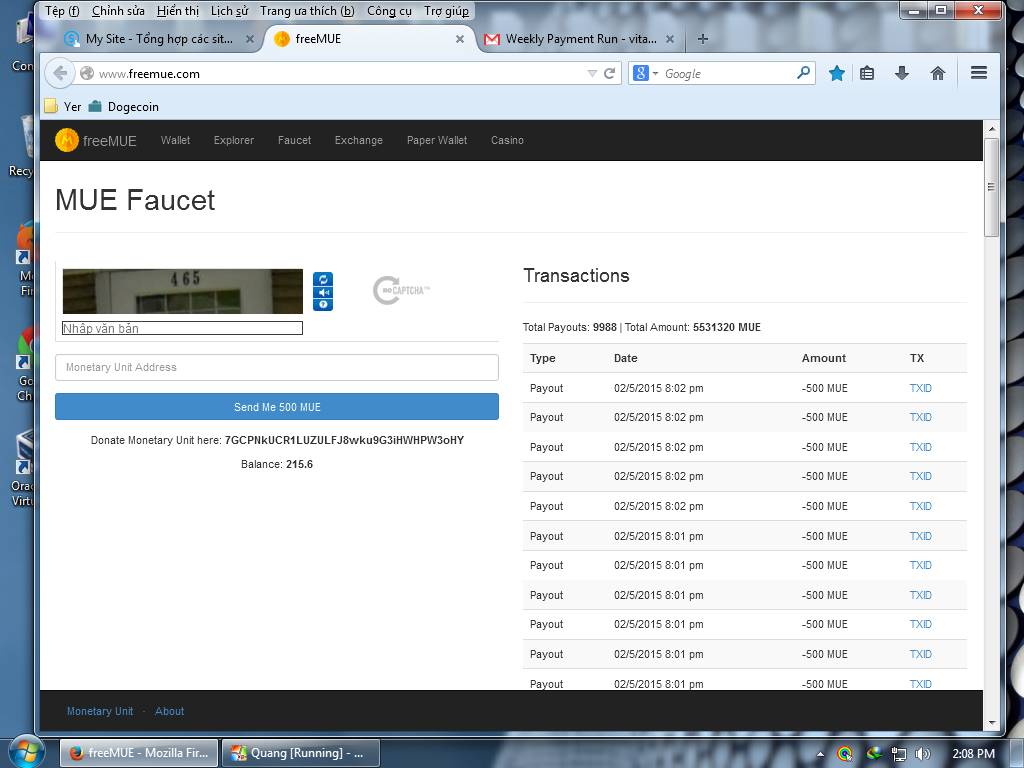The height and width of the screenshot is (768, 1024).
Task: Open Firefox hamburger menu
Action: (x=978, y=73)
